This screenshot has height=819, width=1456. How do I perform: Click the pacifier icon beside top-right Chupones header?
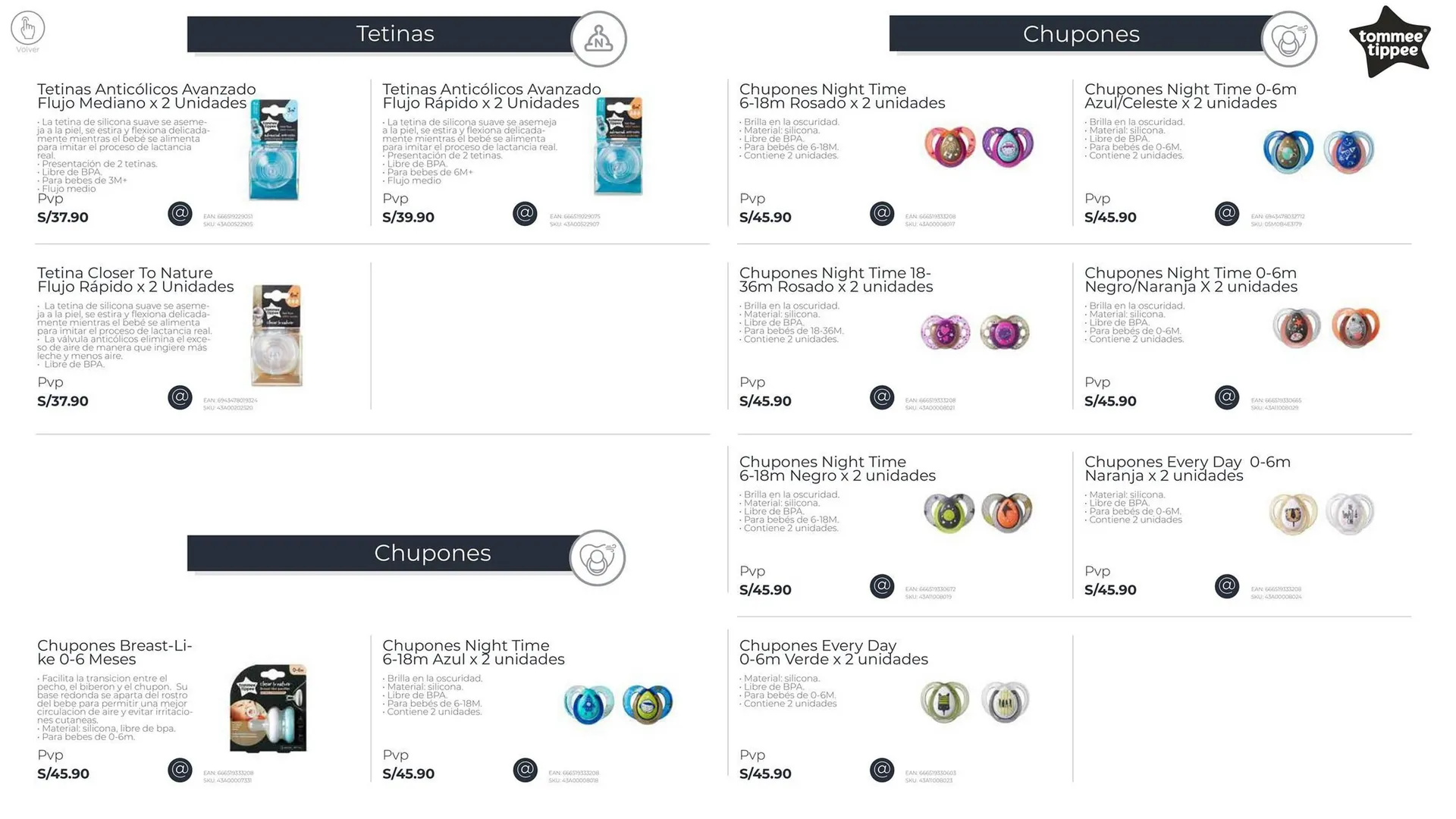(x=1288, y=39)
